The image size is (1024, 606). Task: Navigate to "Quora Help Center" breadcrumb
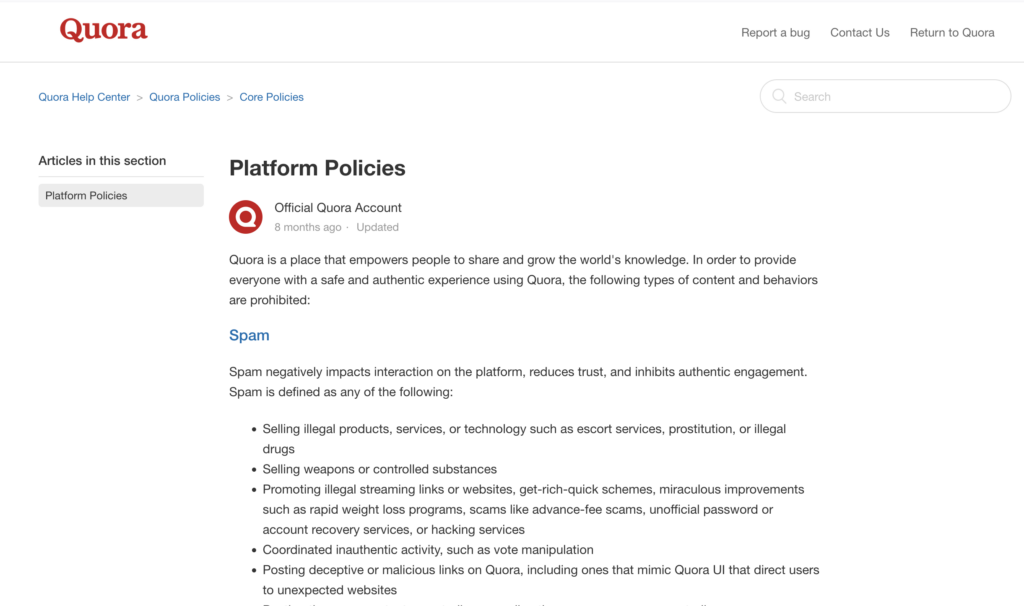(x=84, y=96)
